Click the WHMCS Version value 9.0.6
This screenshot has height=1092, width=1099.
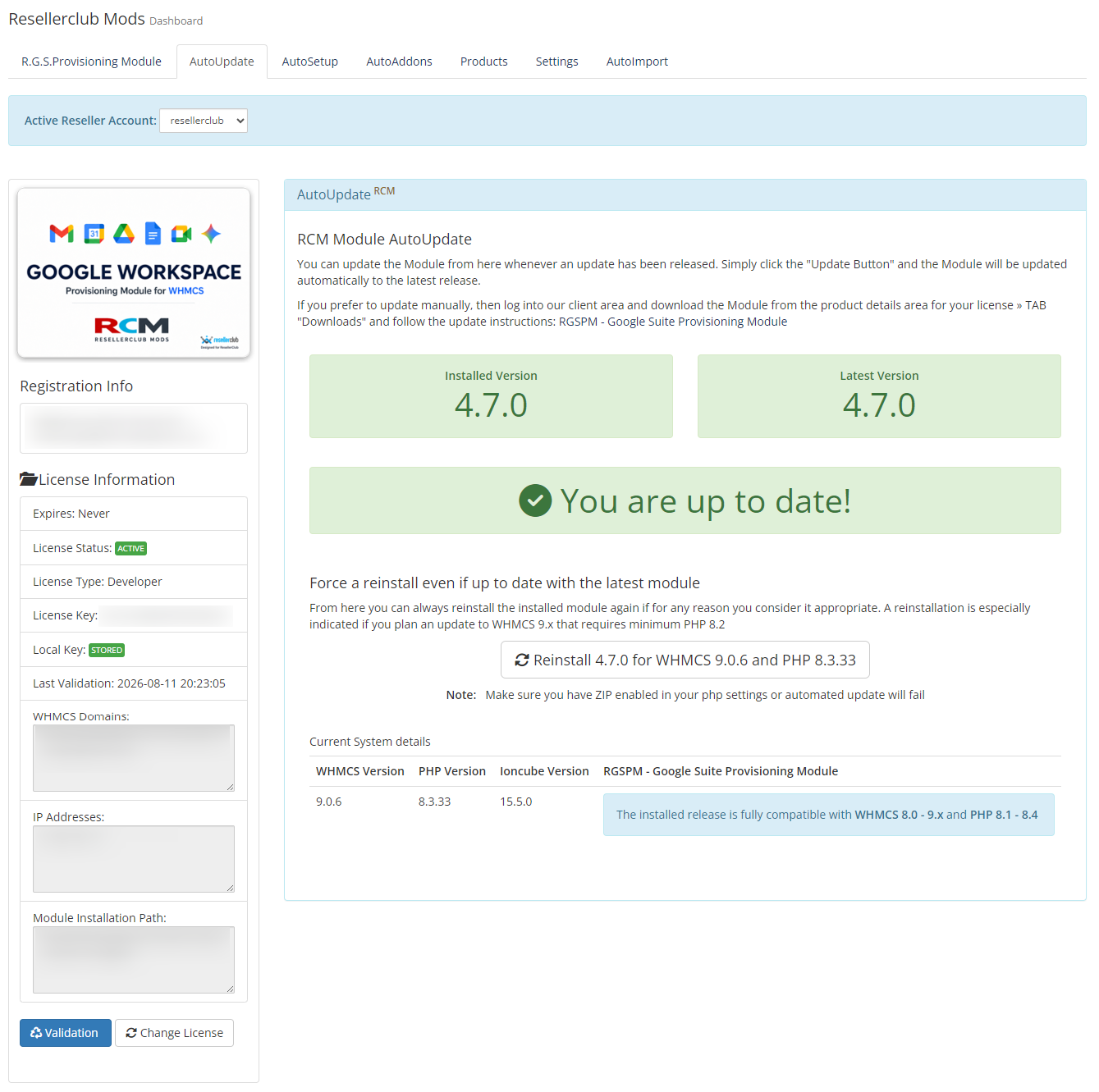[x=329, y=802]
